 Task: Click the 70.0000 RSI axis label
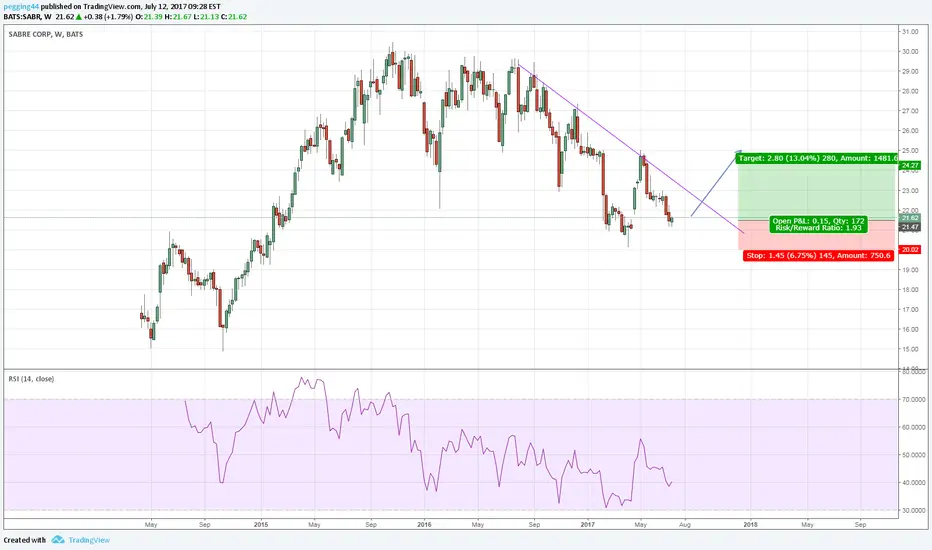[x=914, y=400]
